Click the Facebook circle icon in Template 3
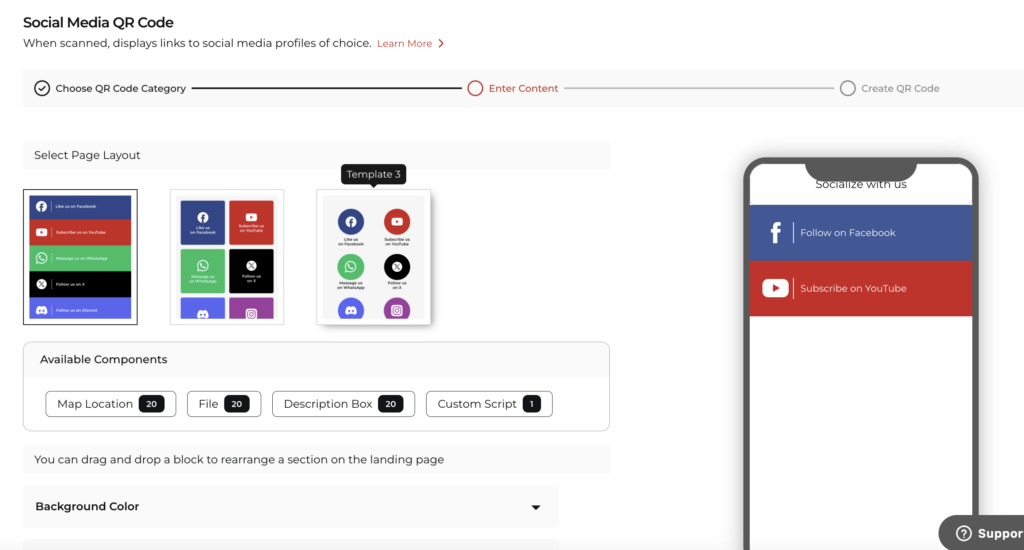The height and width of the screenshot is (550, 1024). [x=351, y=221]
